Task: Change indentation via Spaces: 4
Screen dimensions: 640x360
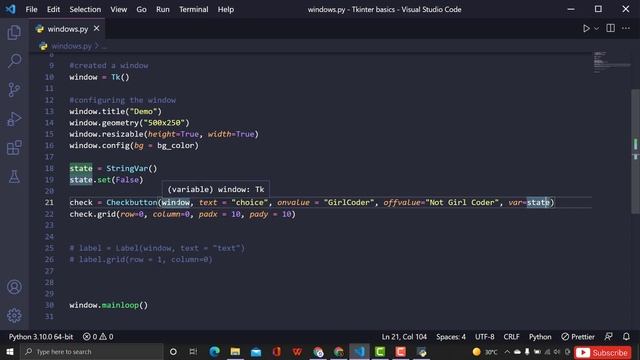Action: pos(451,337)
